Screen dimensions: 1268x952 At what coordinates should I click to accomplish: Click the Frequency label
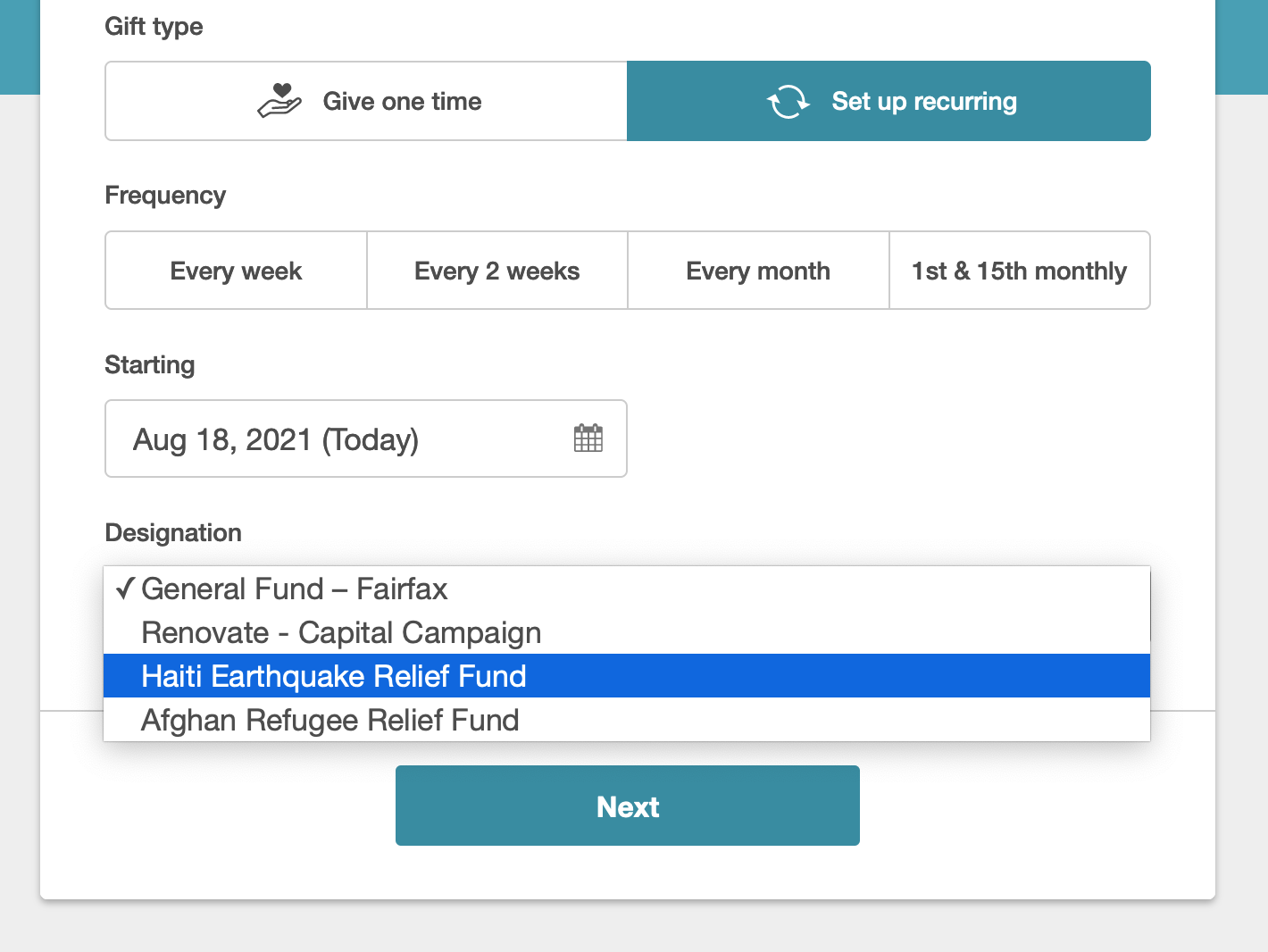point(165,196)
